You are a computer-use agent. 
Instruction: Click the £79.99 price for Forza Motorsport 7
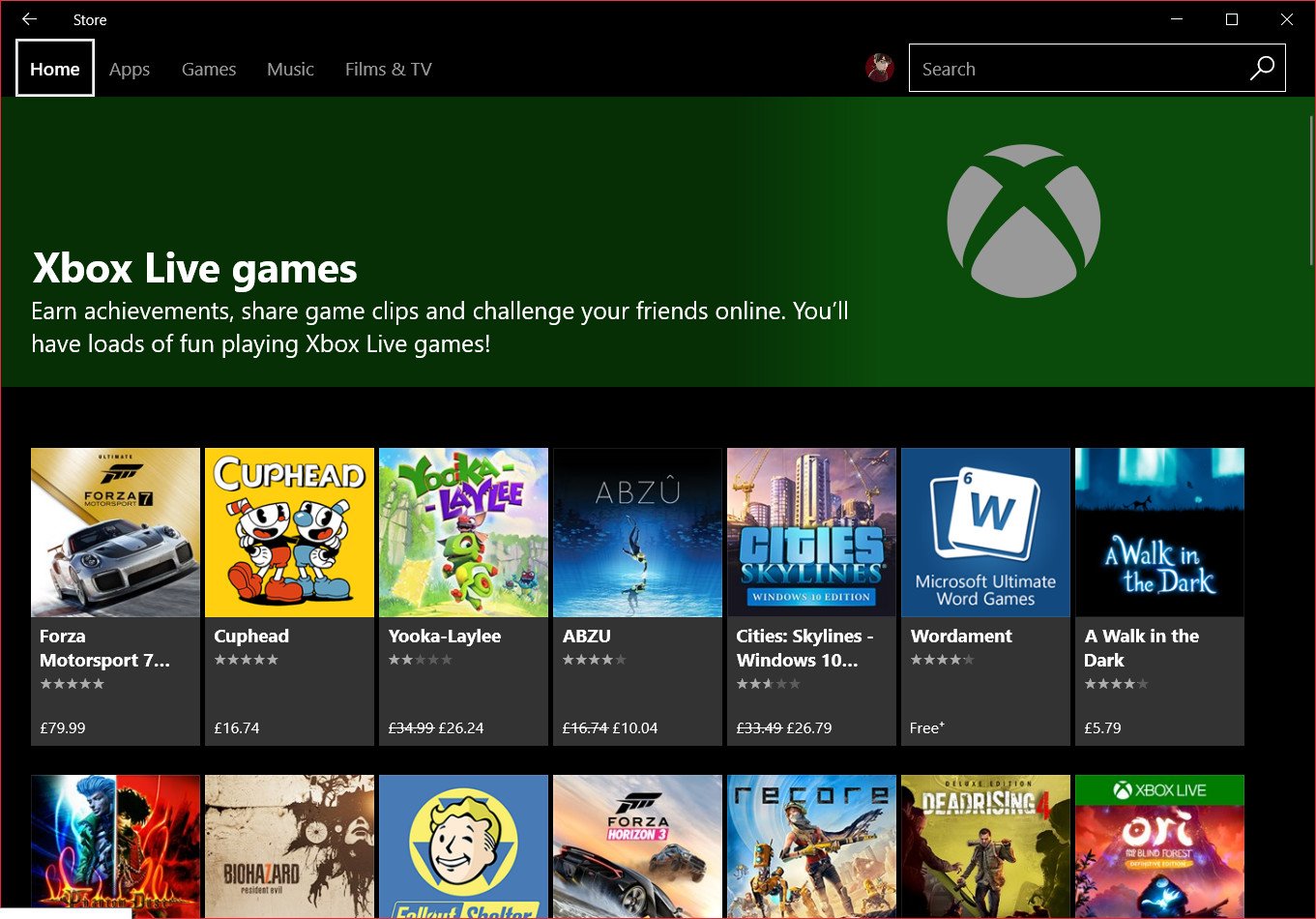[x=63, y=727]
